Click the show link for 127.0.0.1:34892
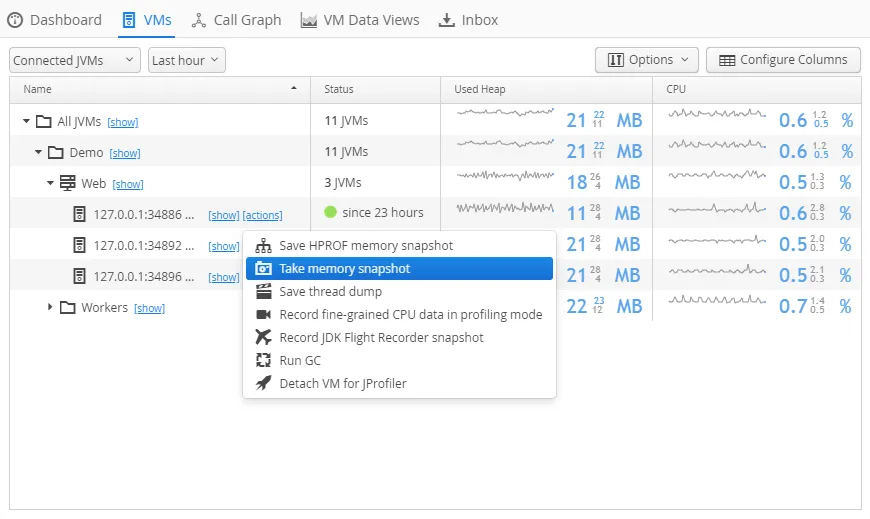Screen dimensions: 870x519 click(224, 246)
